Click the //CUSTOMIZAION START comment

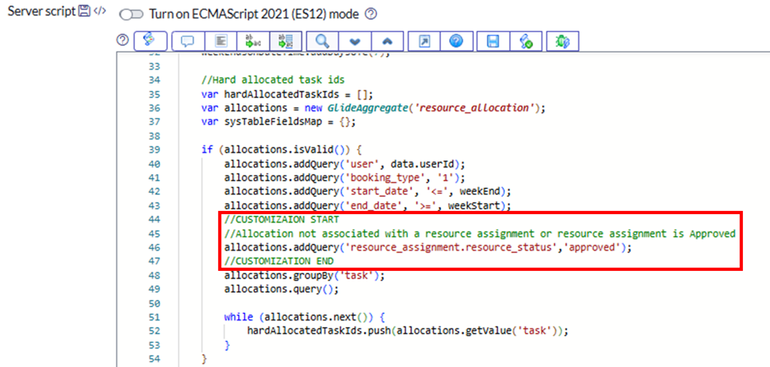point(281,219)
